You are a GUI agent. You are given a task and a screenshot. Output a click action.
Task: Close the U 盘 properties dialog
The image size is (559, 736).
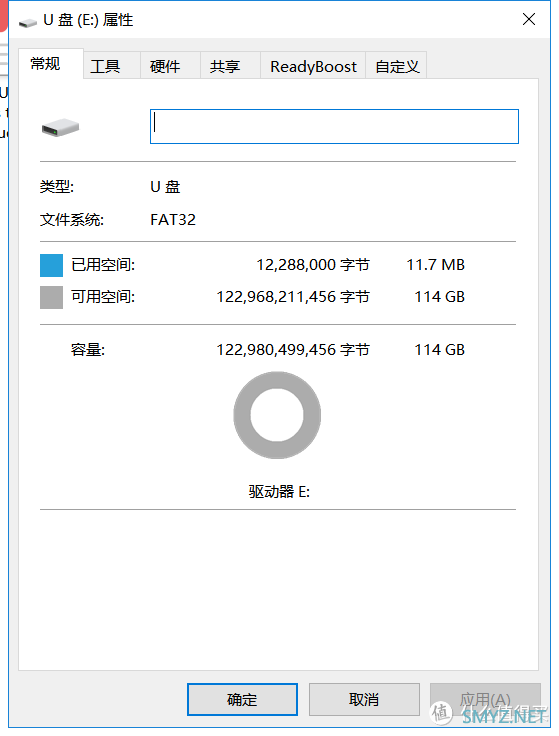point(529,19)
